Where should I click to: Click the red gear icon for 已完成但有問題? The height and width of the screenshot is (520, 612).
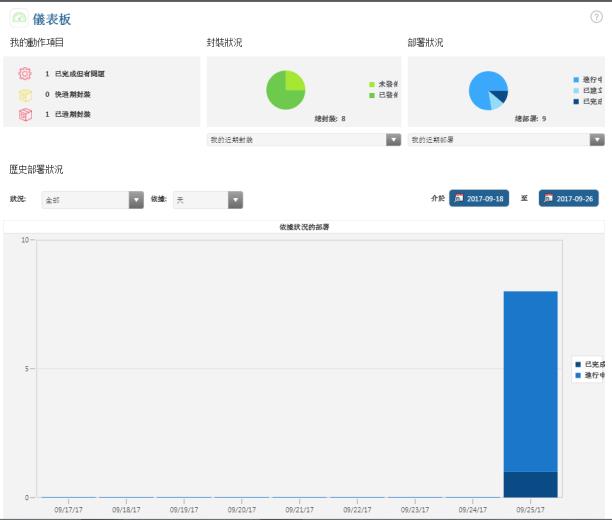point(25,73)
